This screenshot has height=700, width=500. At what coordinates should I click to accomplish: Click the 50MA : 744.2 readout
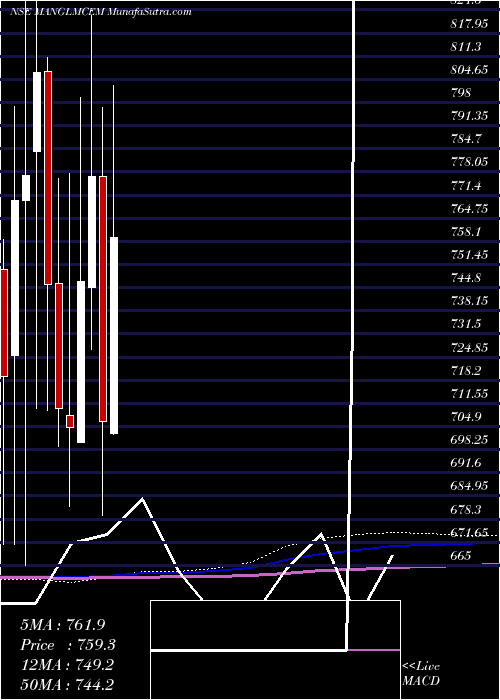[68, 686]
